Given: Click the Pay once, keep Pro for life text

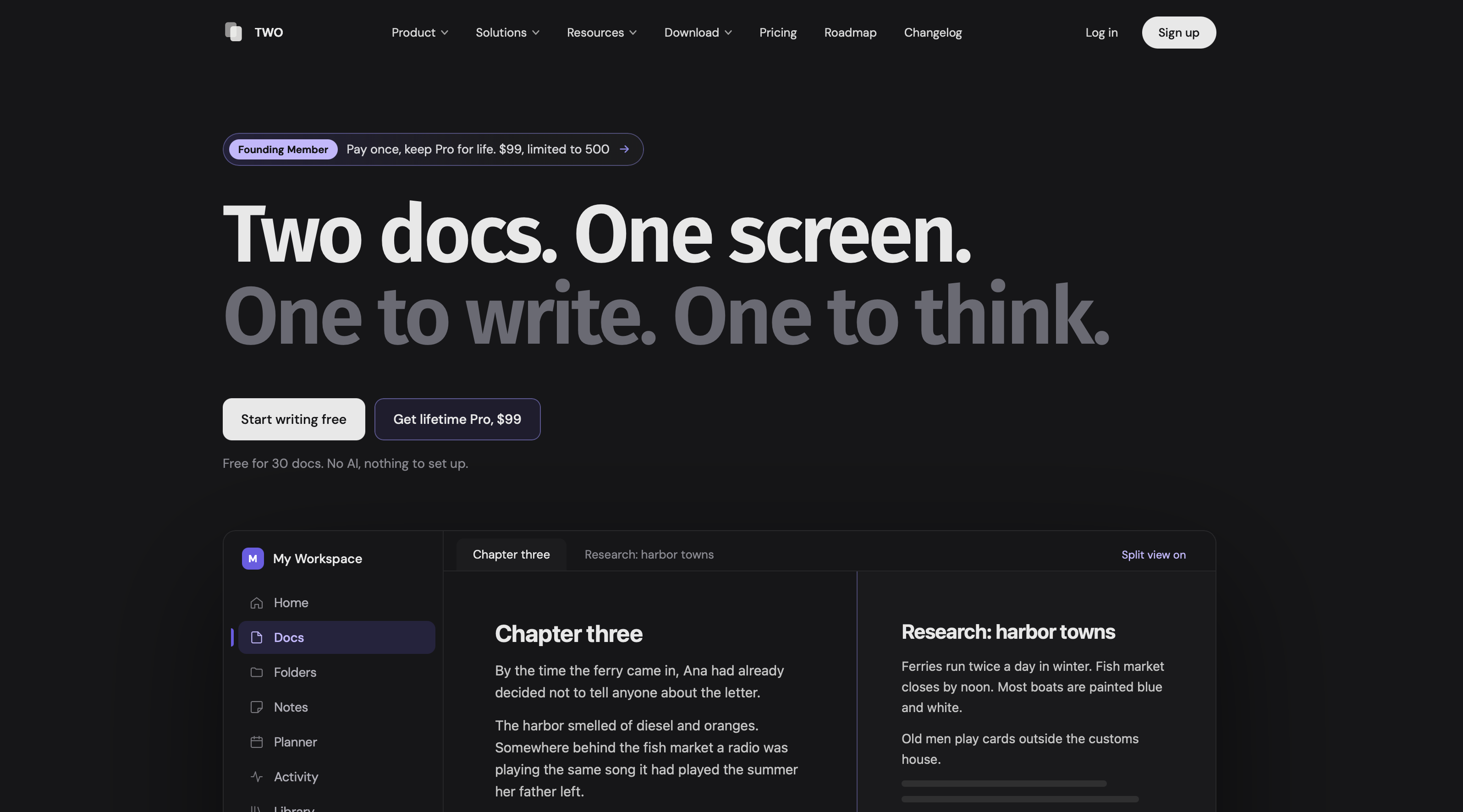Looking at the screenshot, I should click(478, 149).
